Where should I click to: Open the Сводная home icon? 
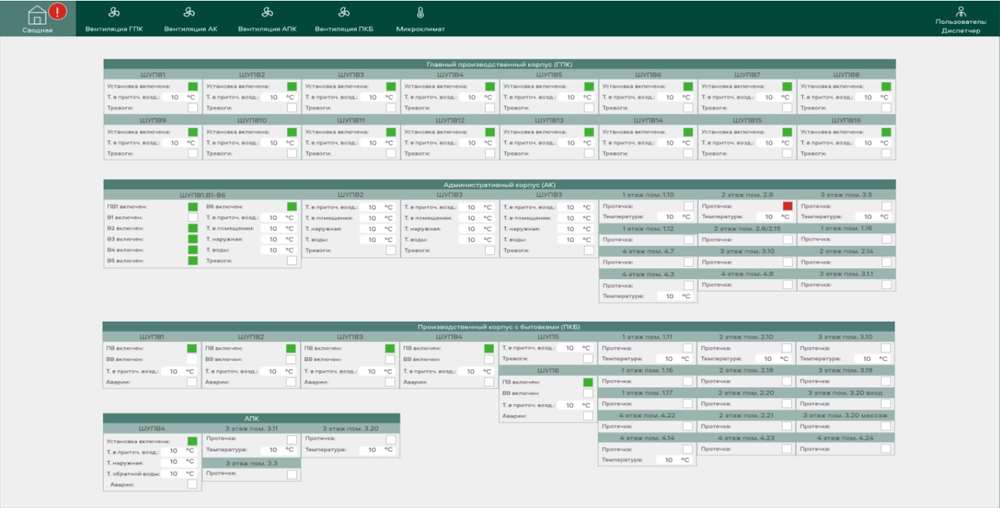(37, 14)
